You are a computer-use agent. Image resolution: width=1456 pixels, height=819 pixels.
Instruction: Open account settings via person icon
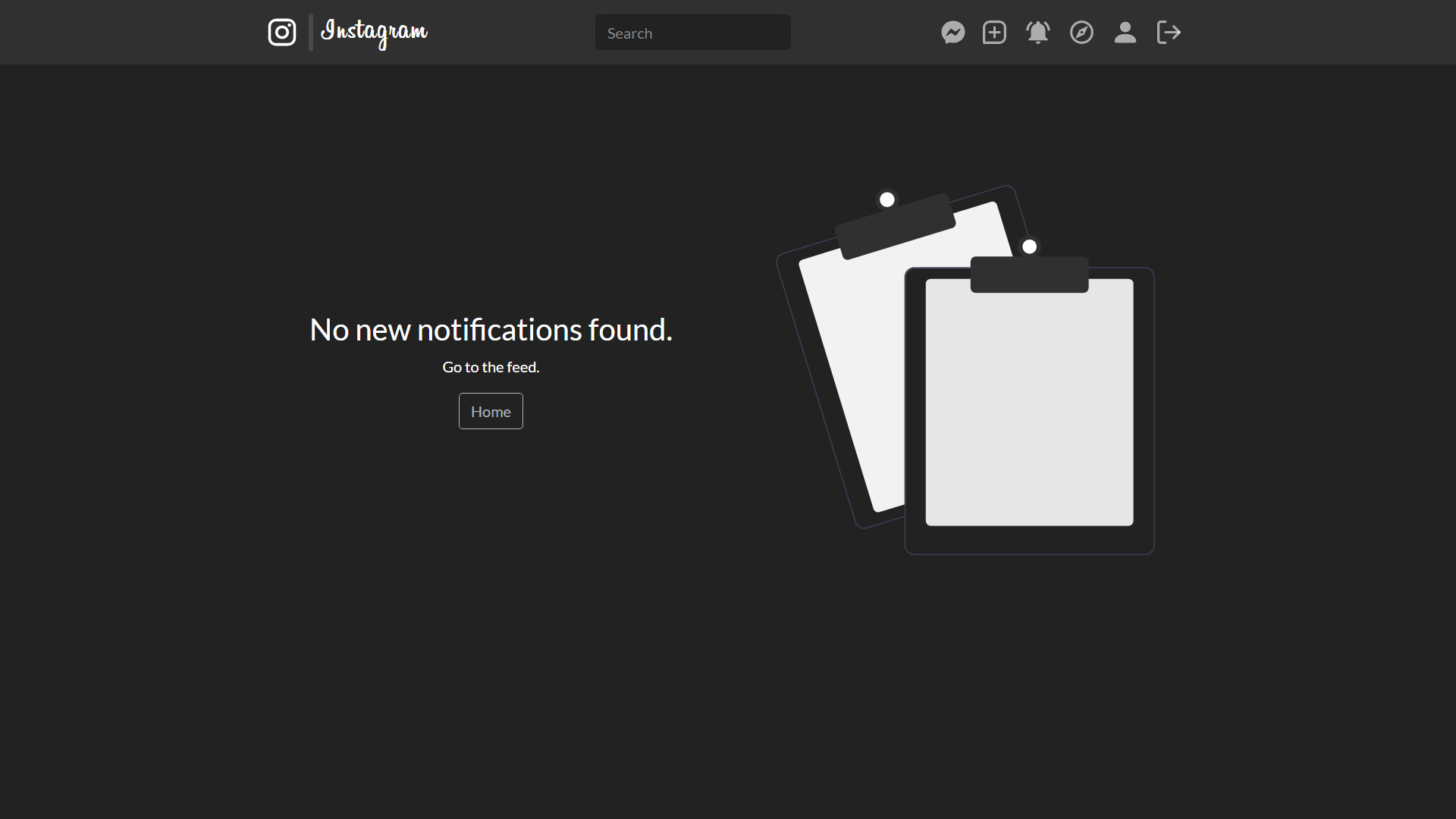point(1125,32)
